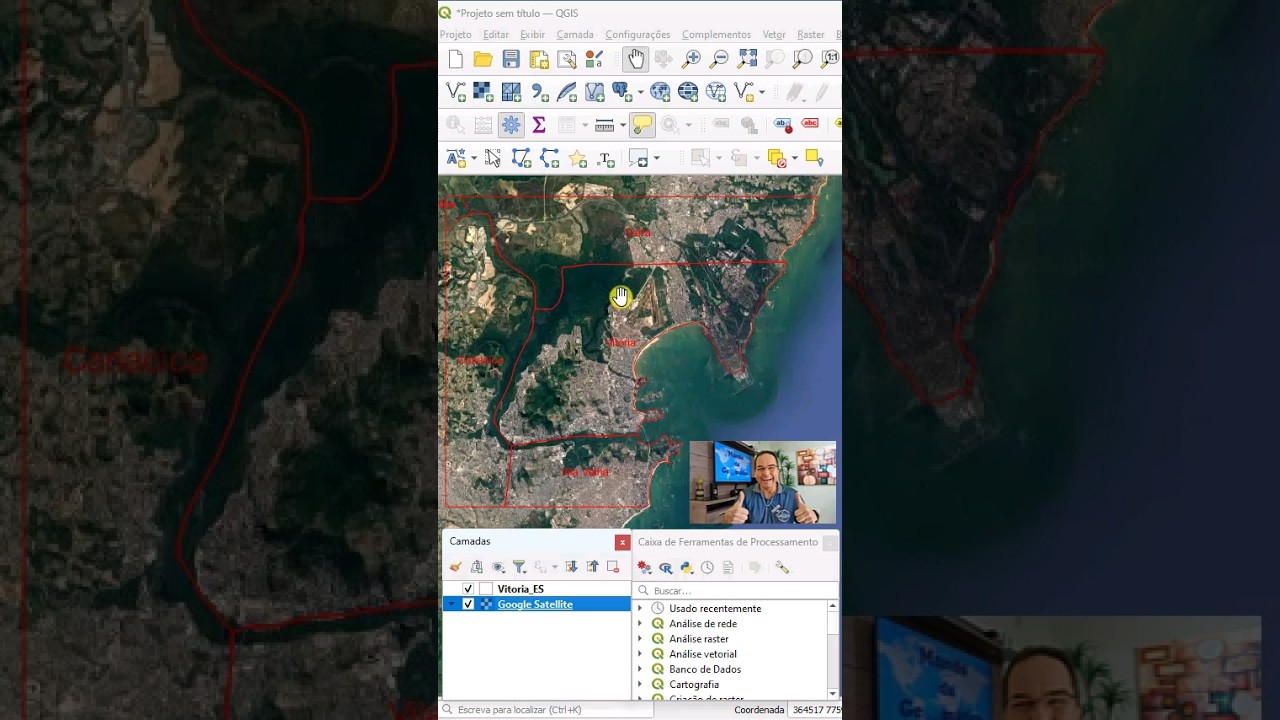
Task: Open the Projeto menu
Action: click(456, 35)
